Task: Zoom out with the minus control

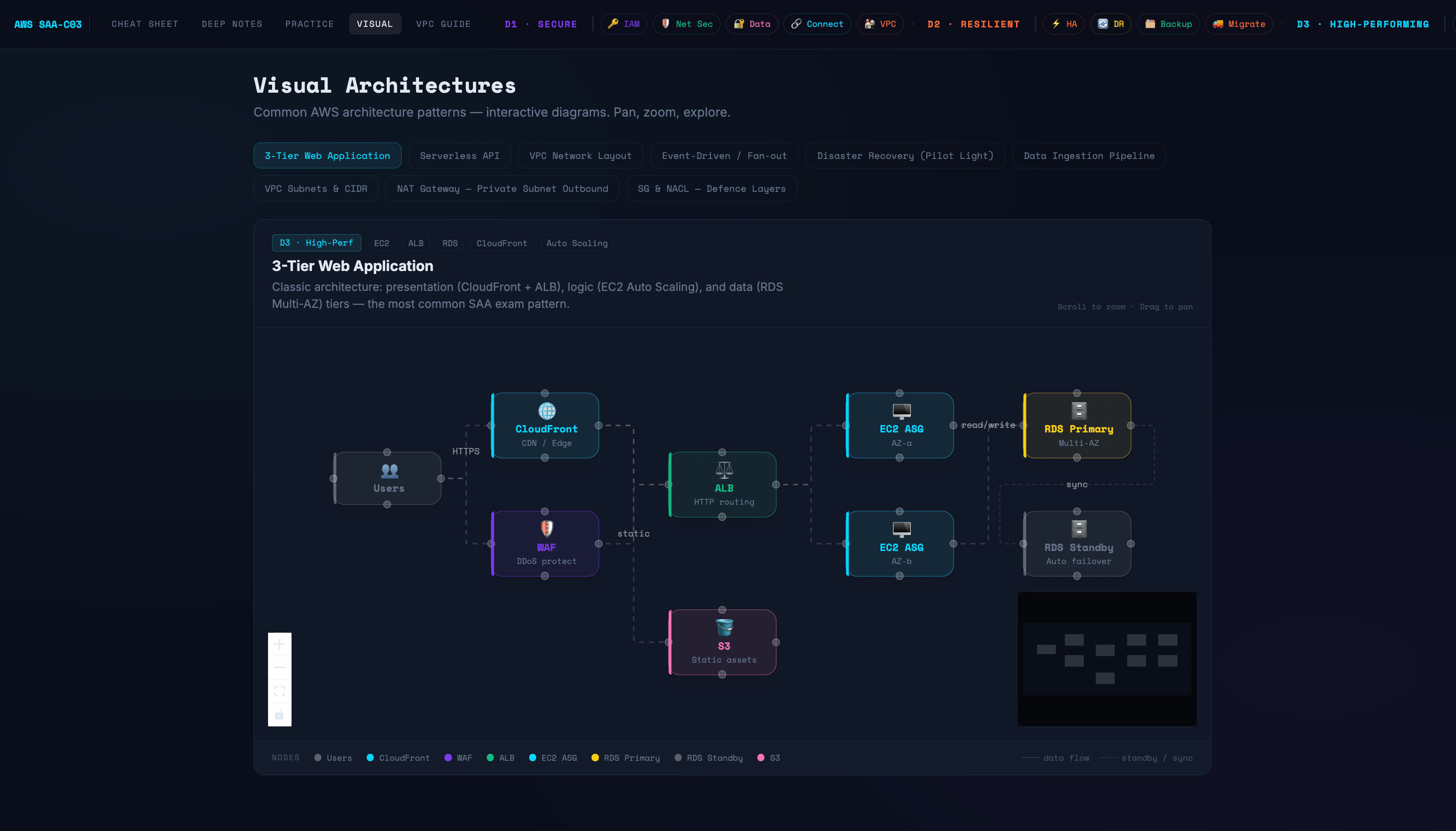Action: coord(279,668)
